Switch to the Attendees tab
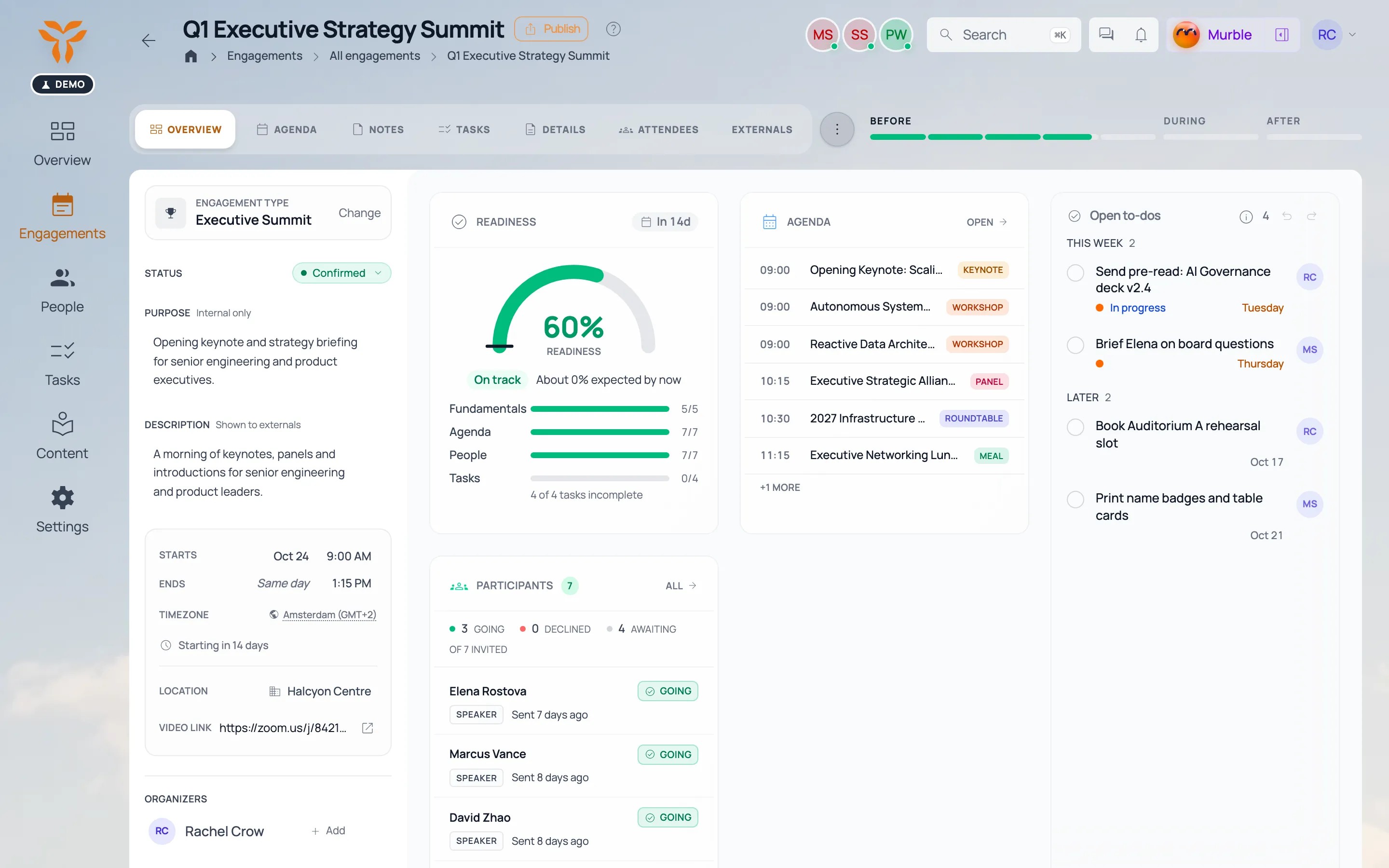 point(658,129)
